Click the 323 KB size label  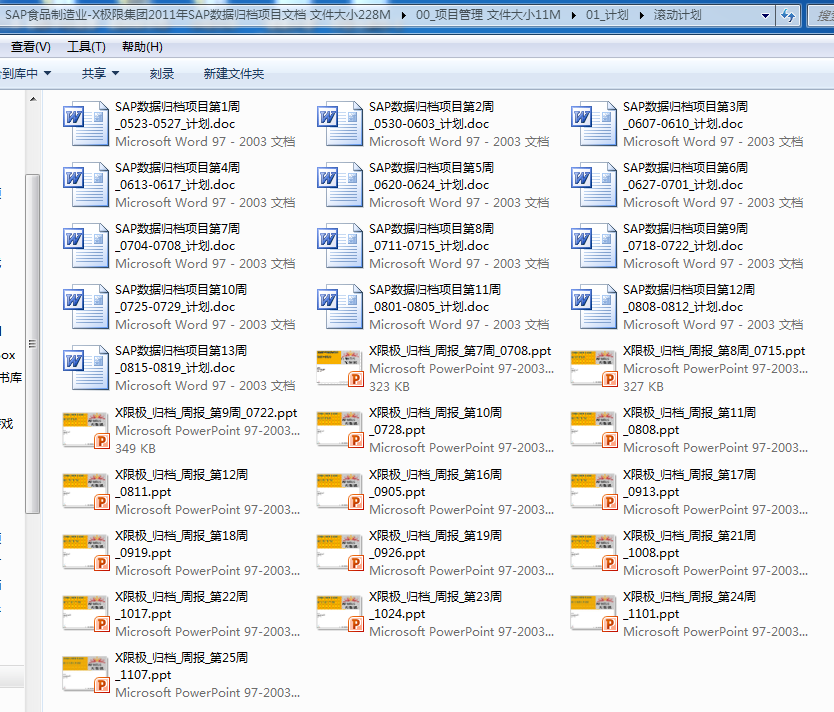click(389, 387)
